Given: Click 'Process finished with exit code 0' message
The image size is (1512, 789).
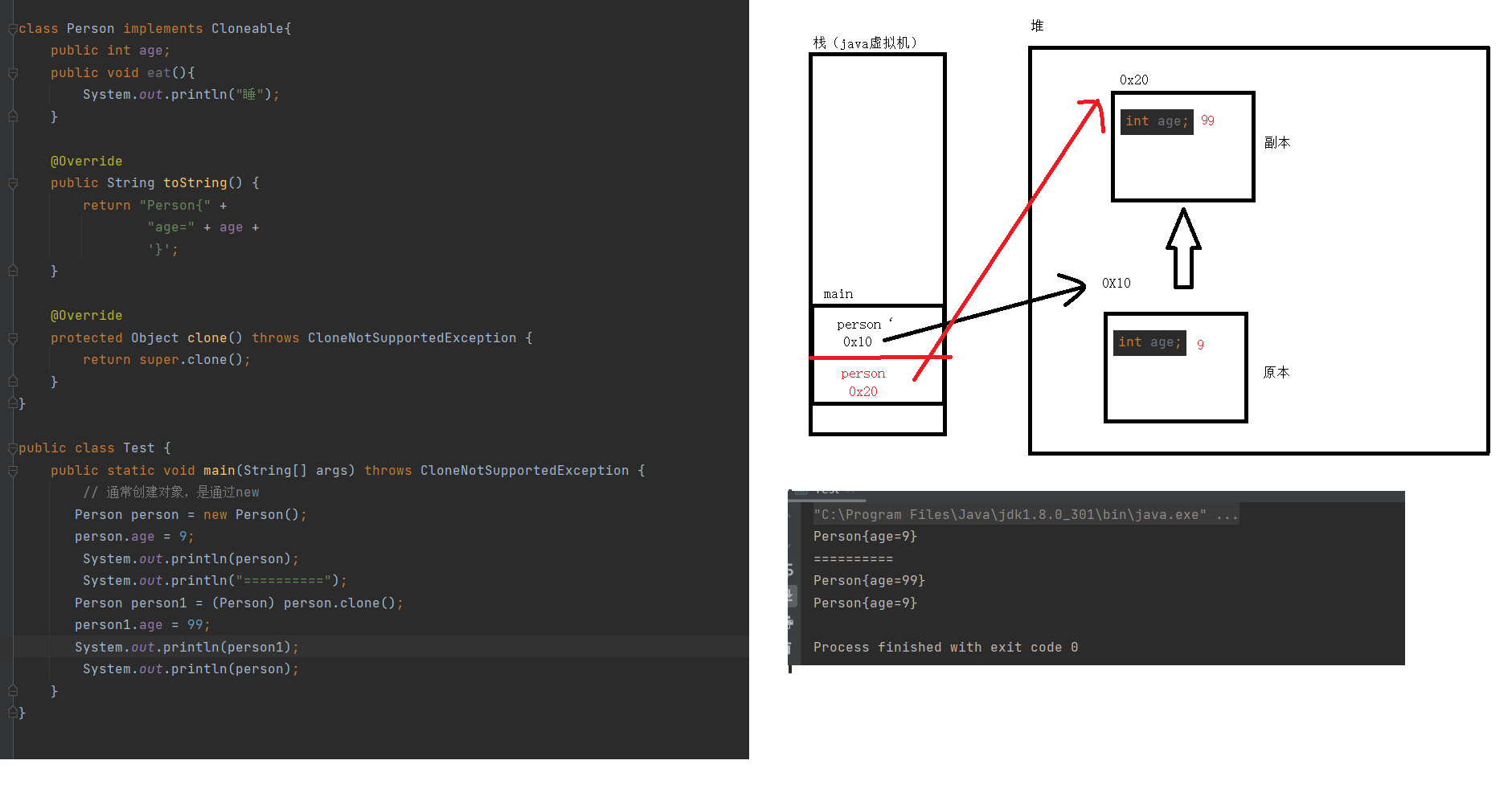Looking at the screenshot, I should pos(945,648).
